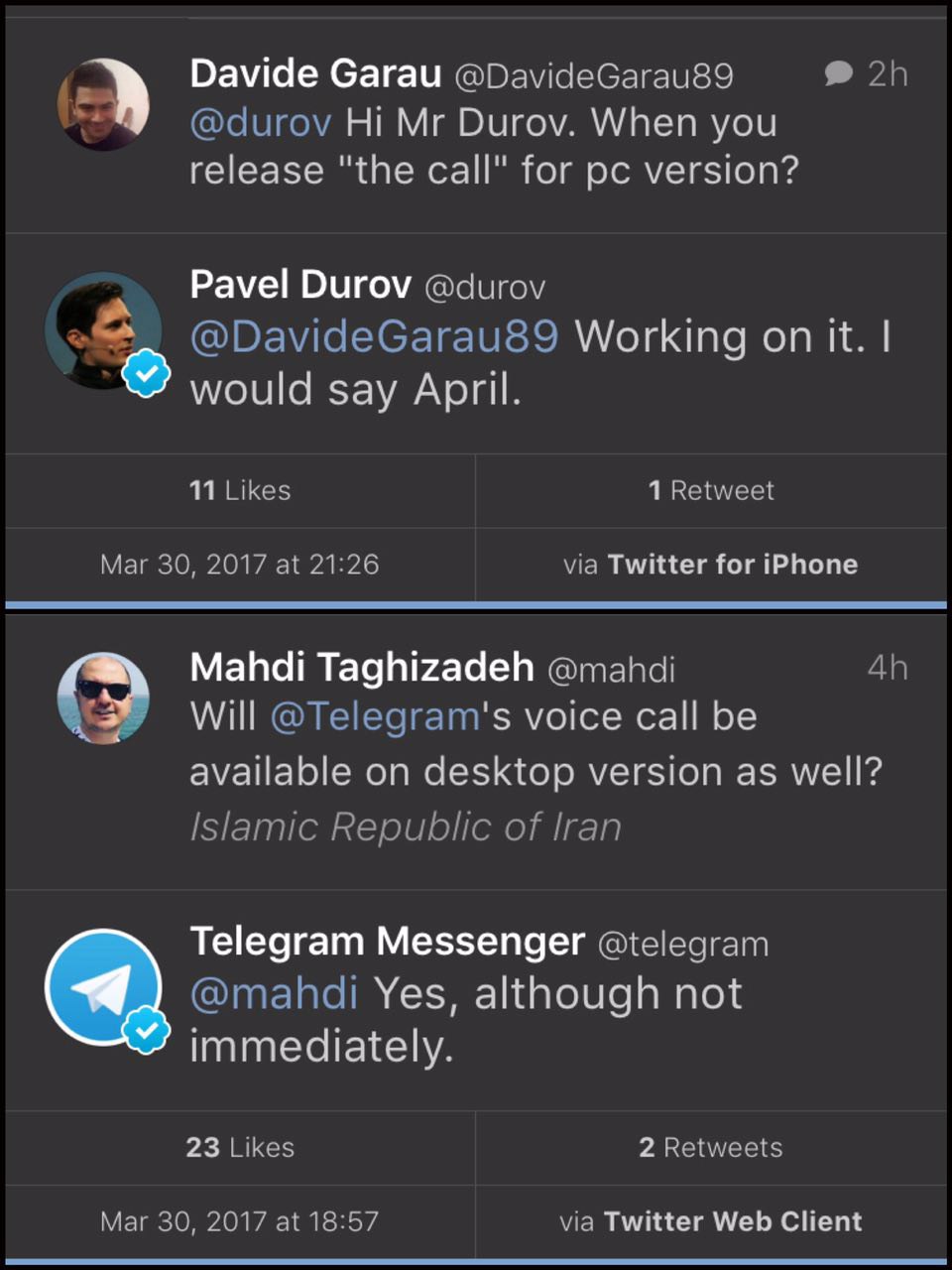Image resolution: width=952 pixels, height=1270 pixels.
Task: Open the @mahdi mention in Telegram's reply
Action: [274, 993]
